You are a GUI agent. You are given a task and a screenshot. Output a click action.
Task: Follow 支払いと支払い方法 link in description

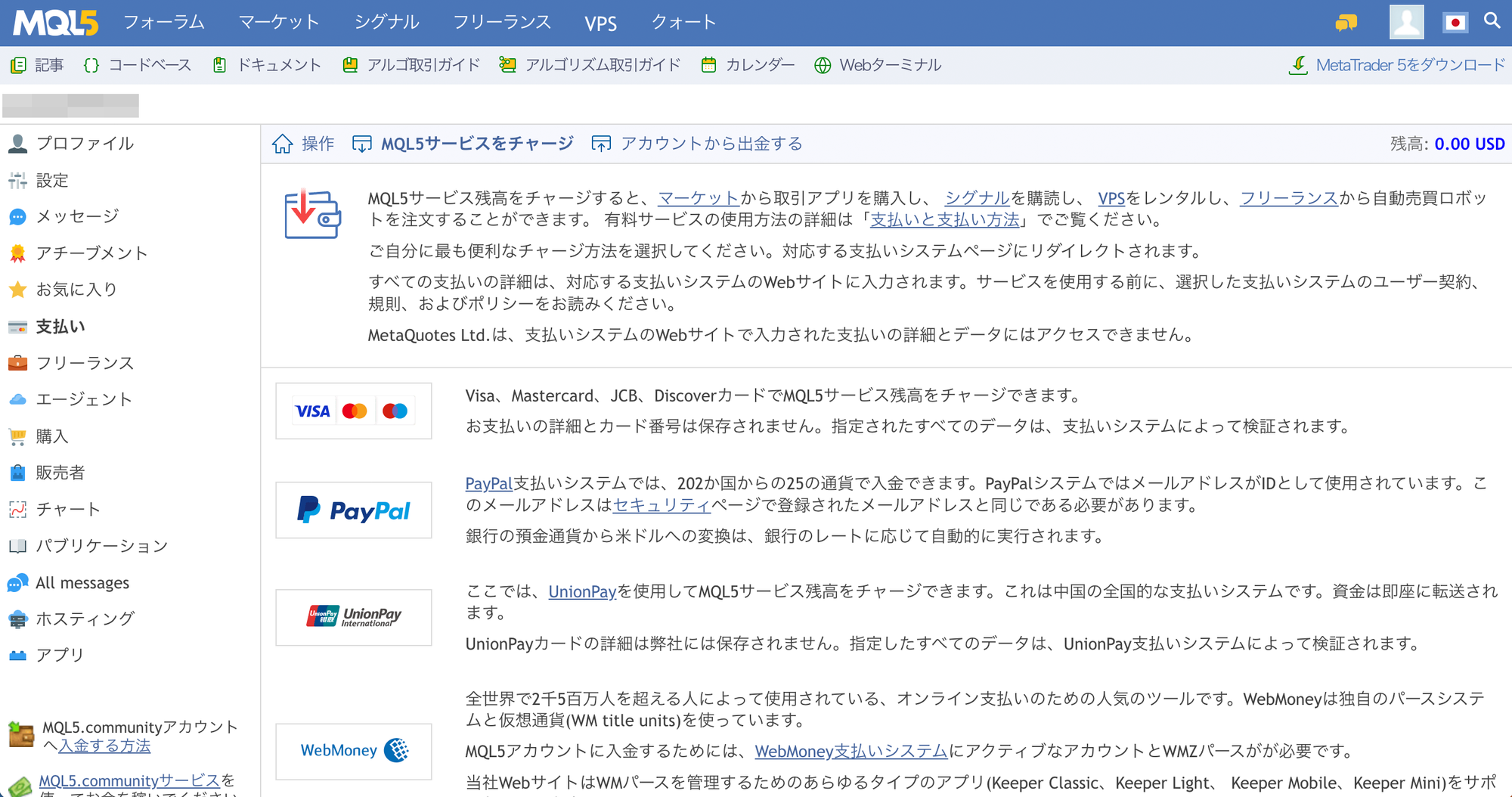pos(945,220)
